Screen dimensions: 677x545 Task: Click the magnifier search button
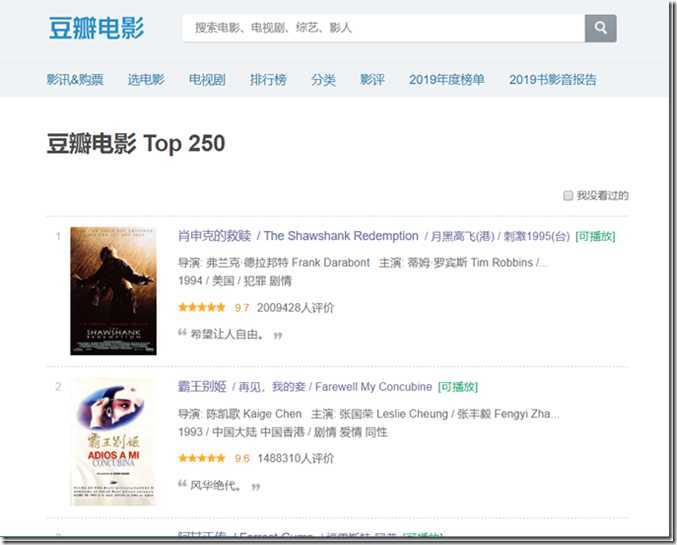[x=601, y=29]
